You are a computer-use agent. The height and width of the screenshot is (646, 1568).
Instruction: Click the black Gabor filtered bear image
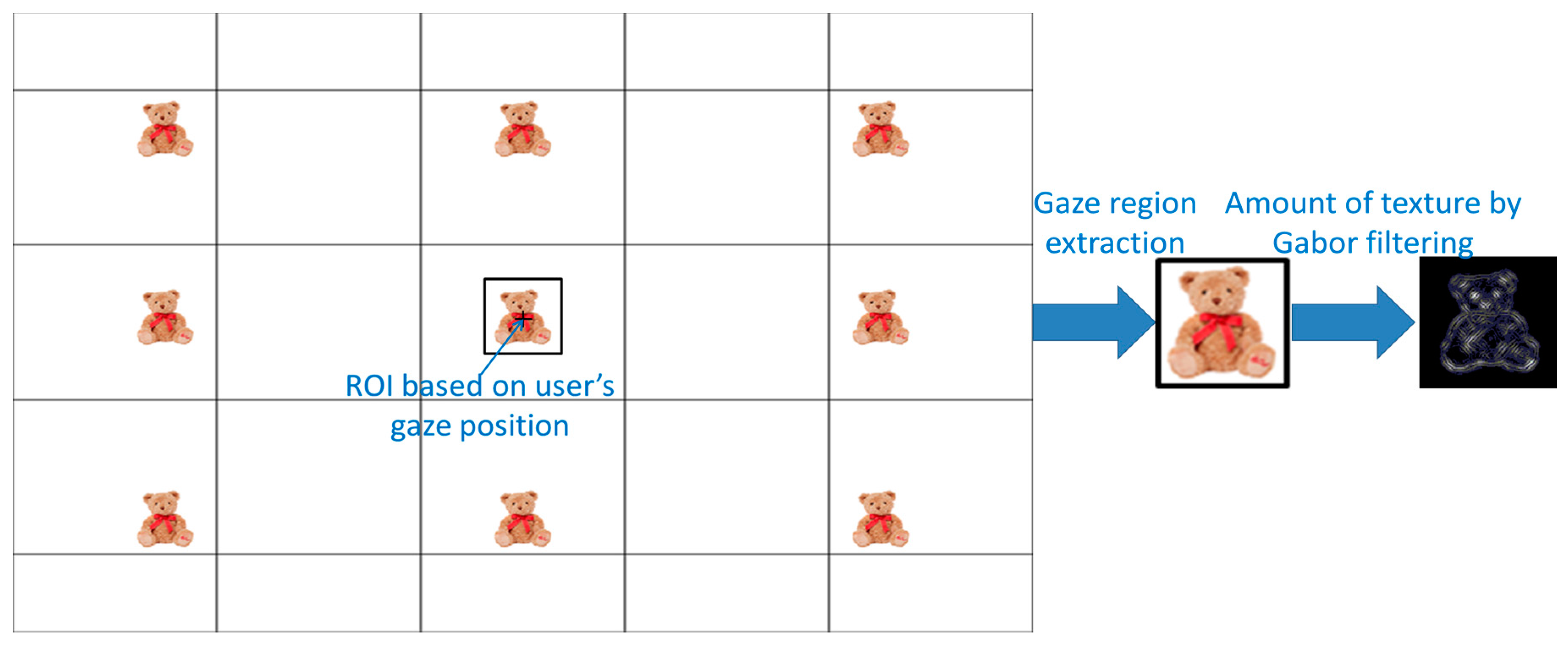click(x=1488, y=323)
